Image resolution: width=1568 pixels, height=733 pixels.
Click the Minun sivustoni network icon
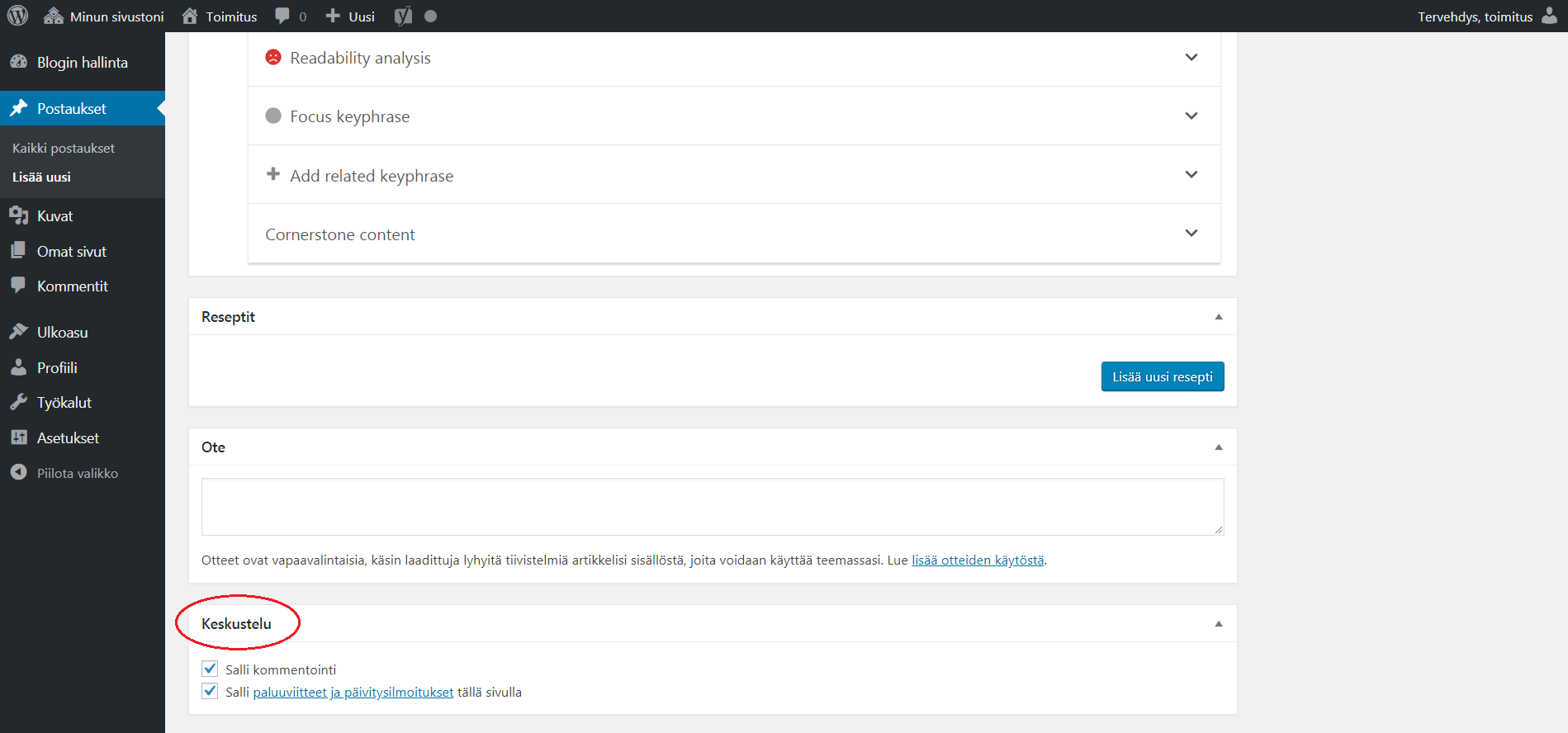54,16
